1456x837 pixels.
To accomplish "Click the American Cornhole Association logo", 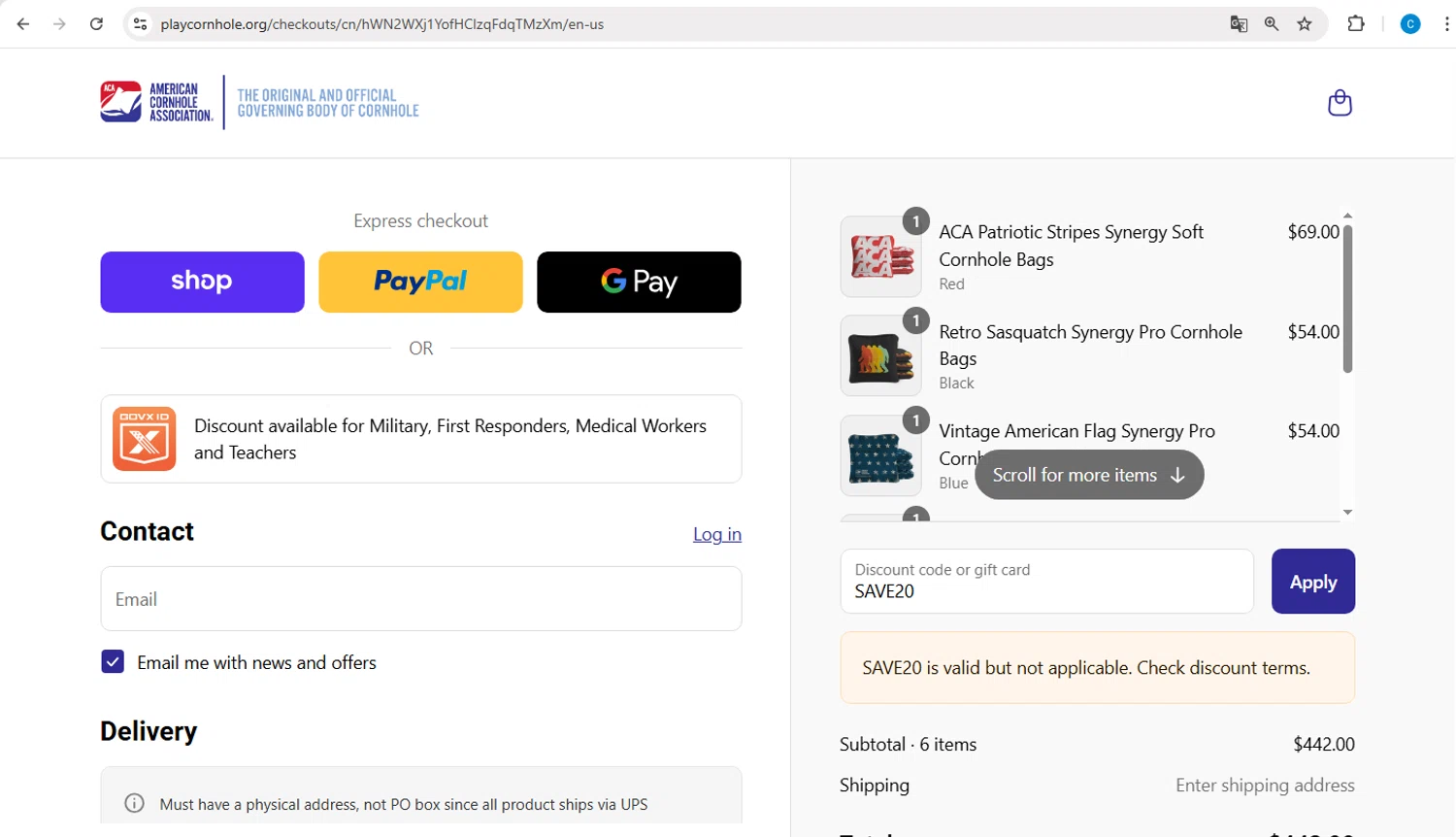I will 156,102.
